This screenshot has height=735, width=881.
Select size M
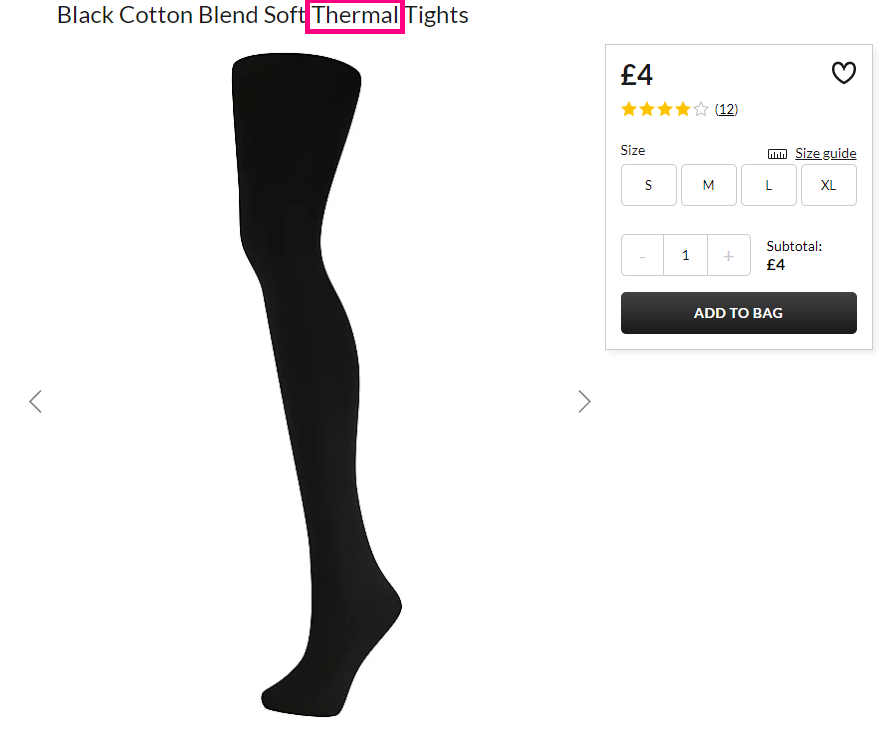pos(709,185)
